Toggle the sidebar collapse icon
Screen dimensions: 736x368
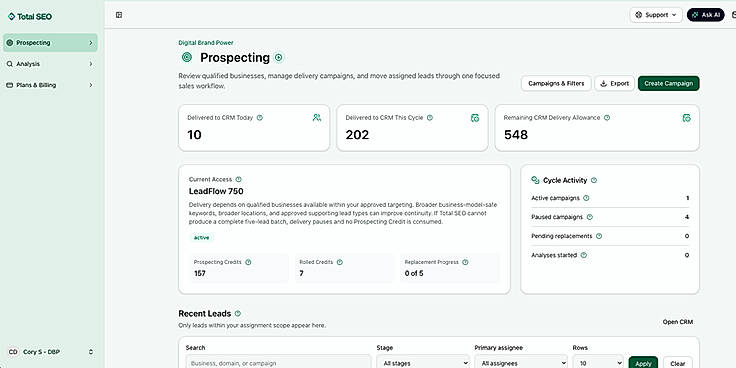tap(119, 15)
